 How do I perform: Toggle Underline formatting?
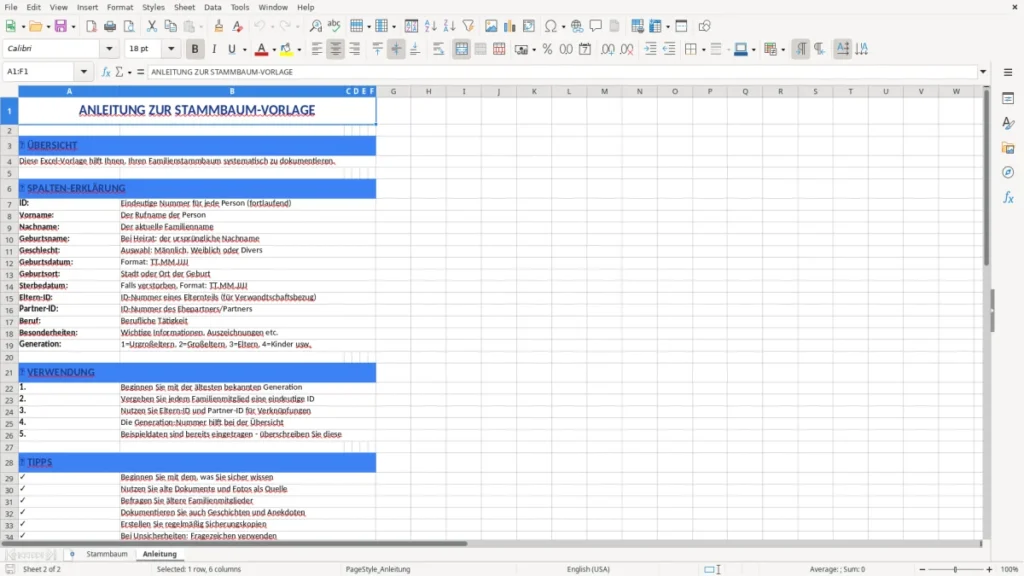tap(232, 49)
